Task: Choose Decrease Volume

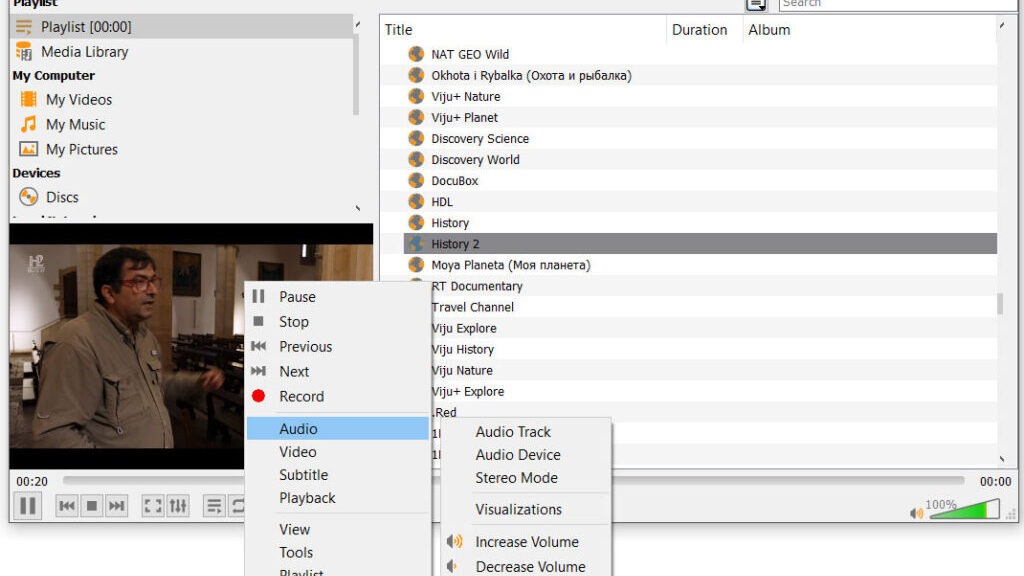Action: [x=526, y=566]
